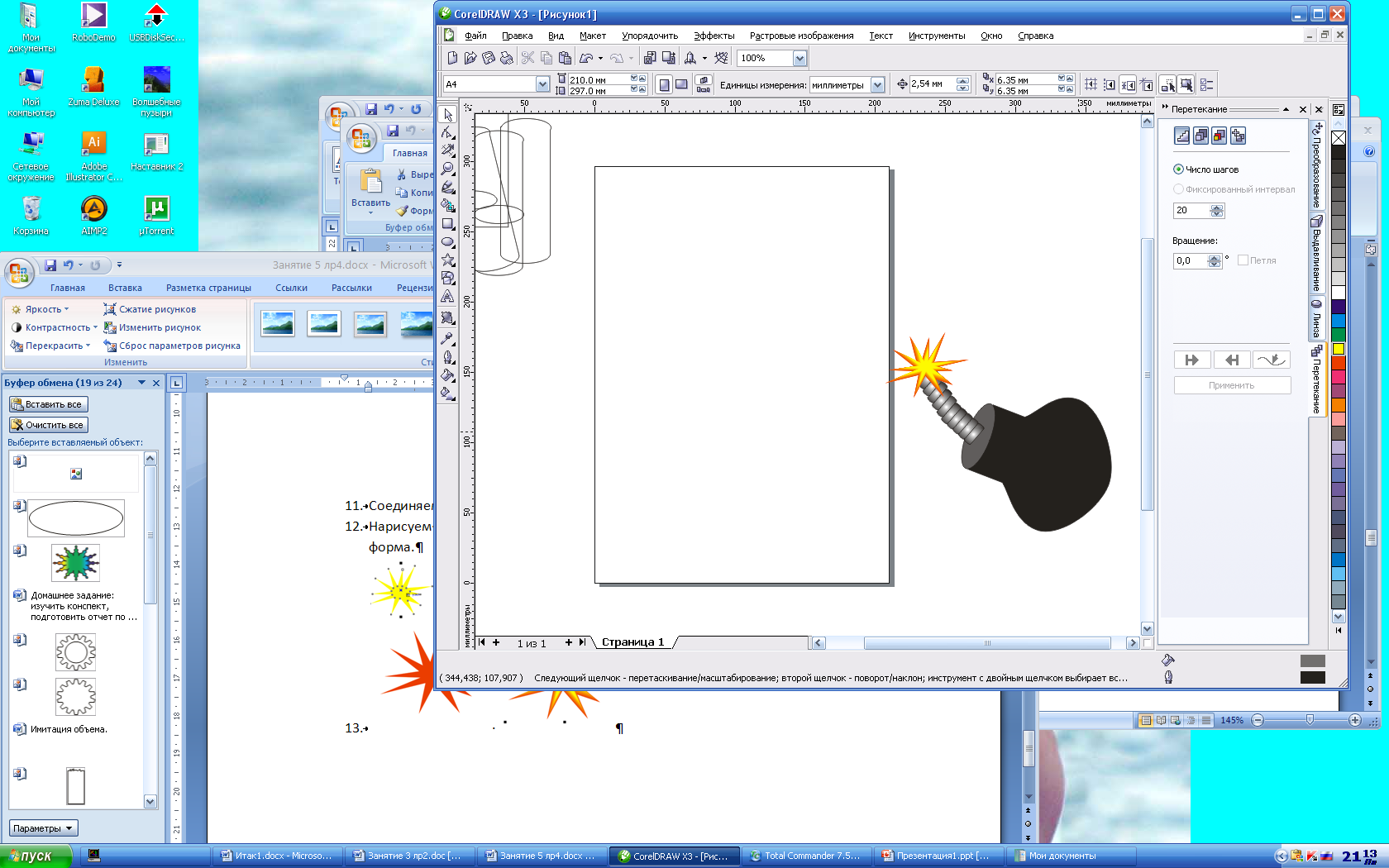Screen dimensions: 1389x868
Task: Select the Text tool in toolbox
Action: pyautogui.click(x=448, y=296)
